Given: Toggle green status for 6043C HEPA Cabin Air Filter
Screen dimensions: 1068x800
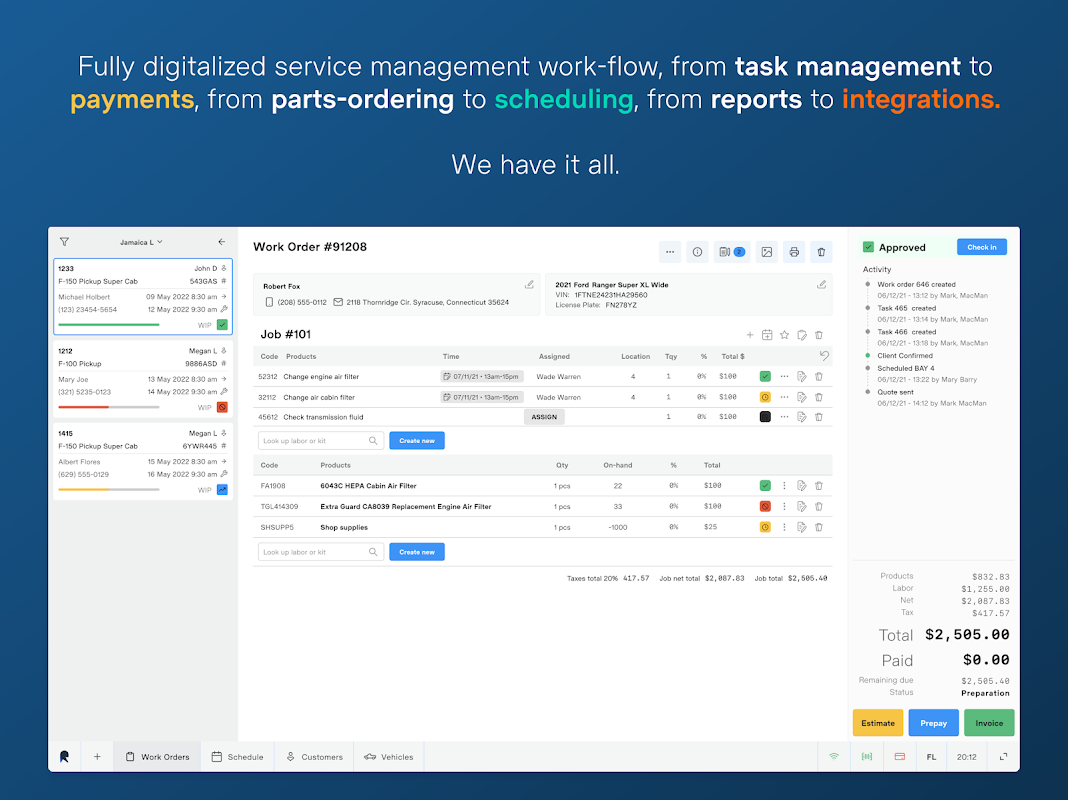Looking at the screenshot, I should tap(765, 485).
